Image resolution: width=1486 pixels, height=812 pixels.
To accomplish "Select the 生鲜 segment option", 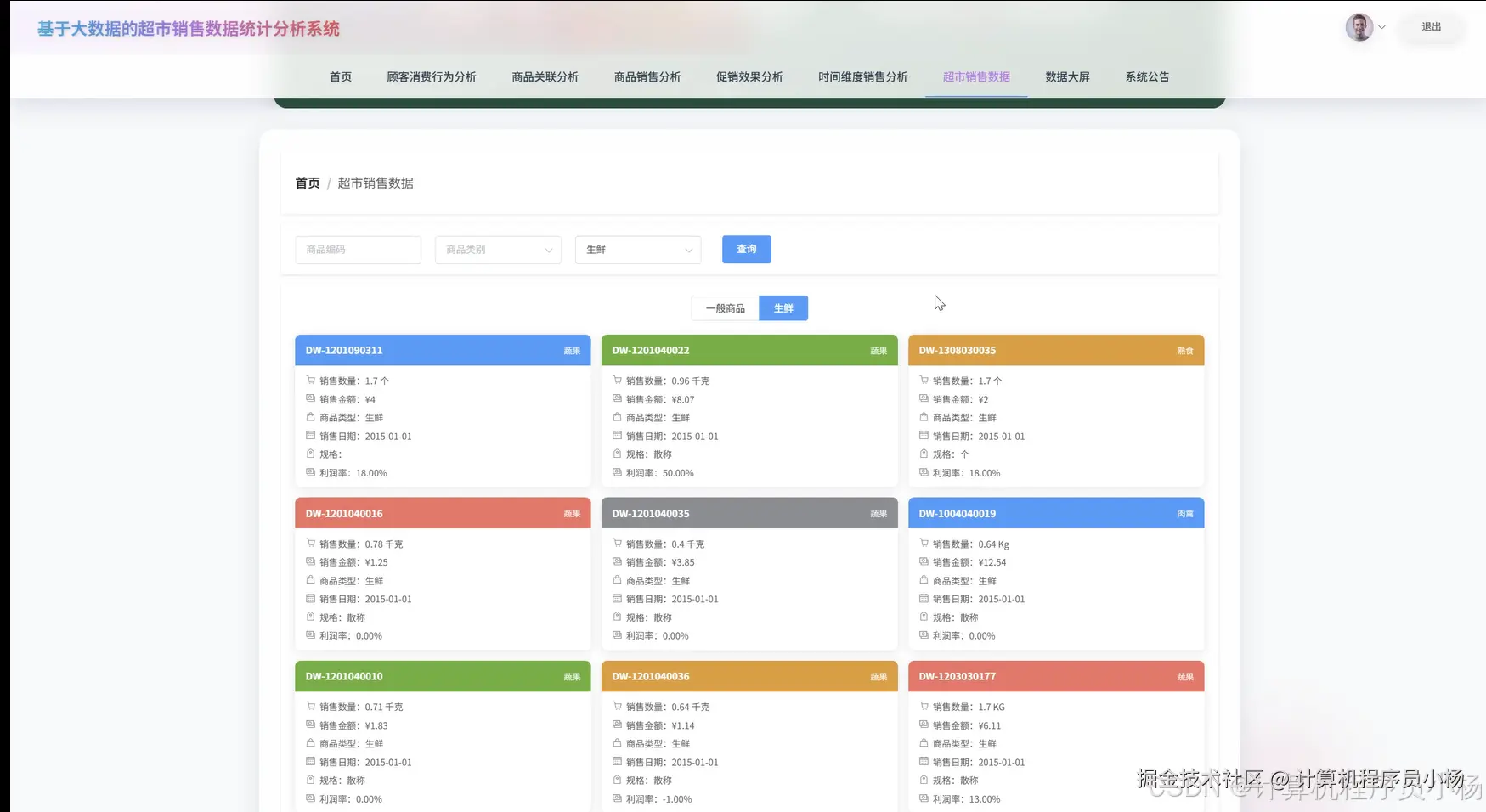I will (783, 308).
